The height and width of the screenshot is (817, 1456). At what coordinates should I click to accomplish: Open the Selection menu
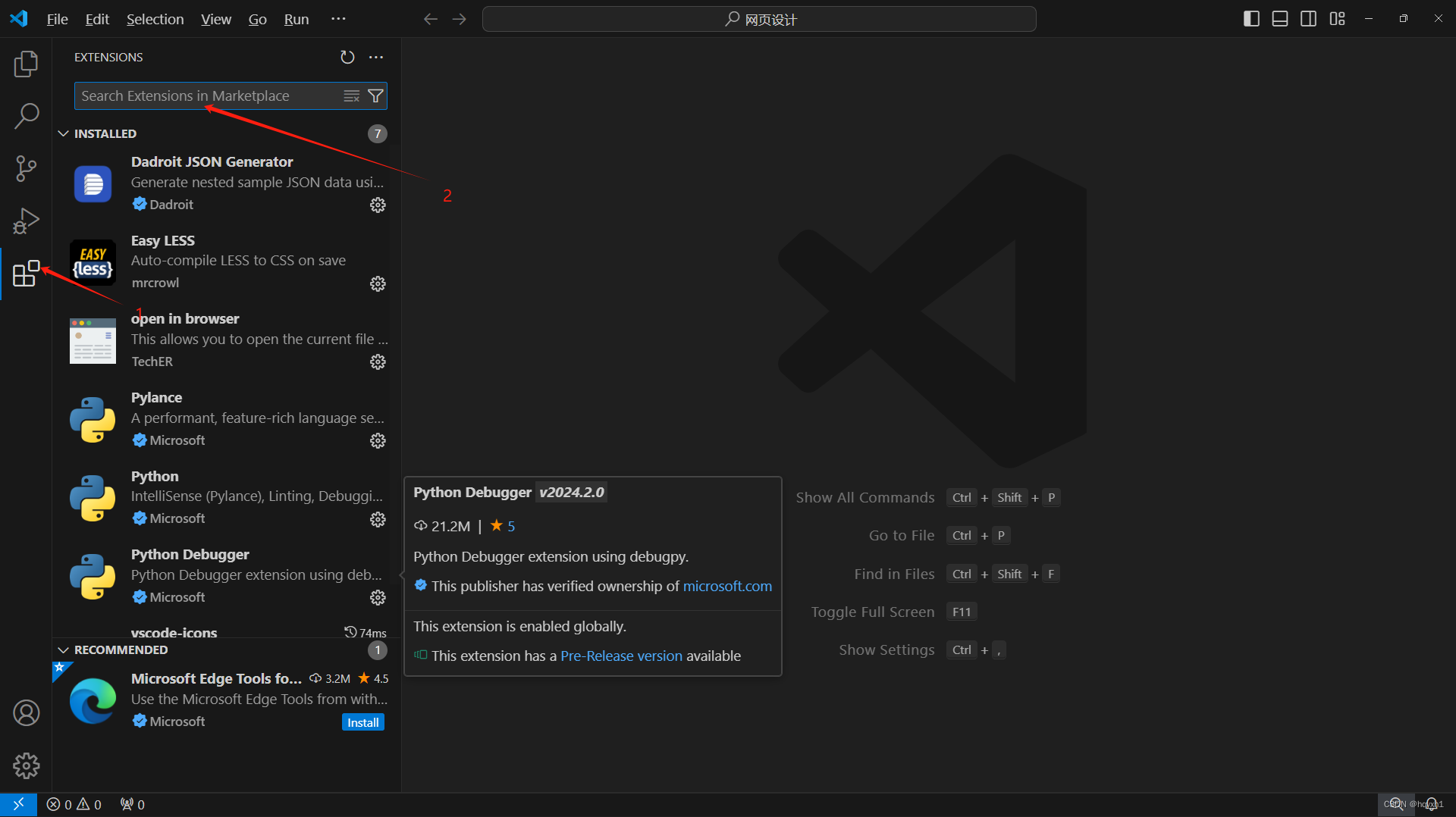pyautogui.click(x=155, y=19)
